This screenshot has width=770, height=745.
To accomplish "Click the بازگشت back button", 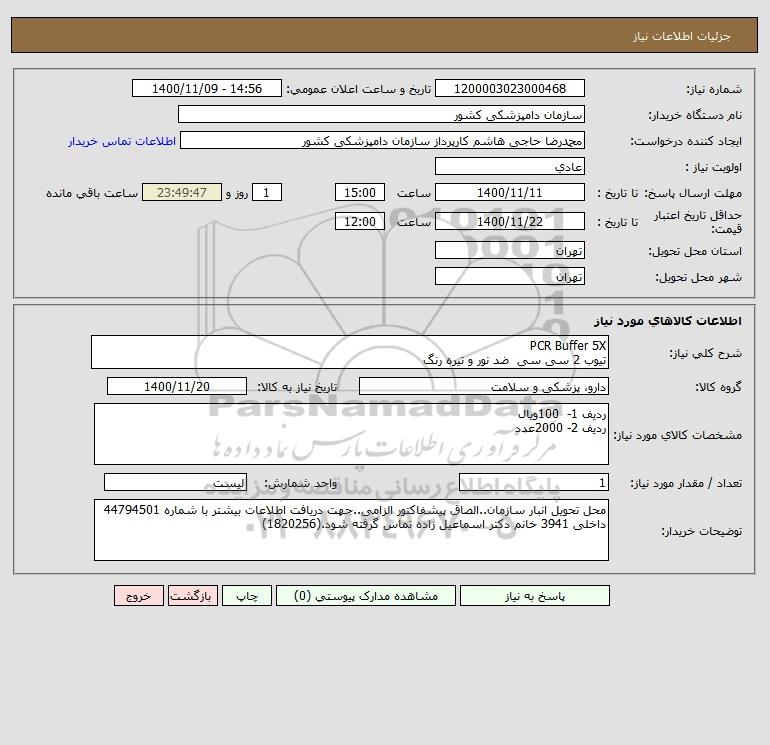I will click(x=192, y=596).
